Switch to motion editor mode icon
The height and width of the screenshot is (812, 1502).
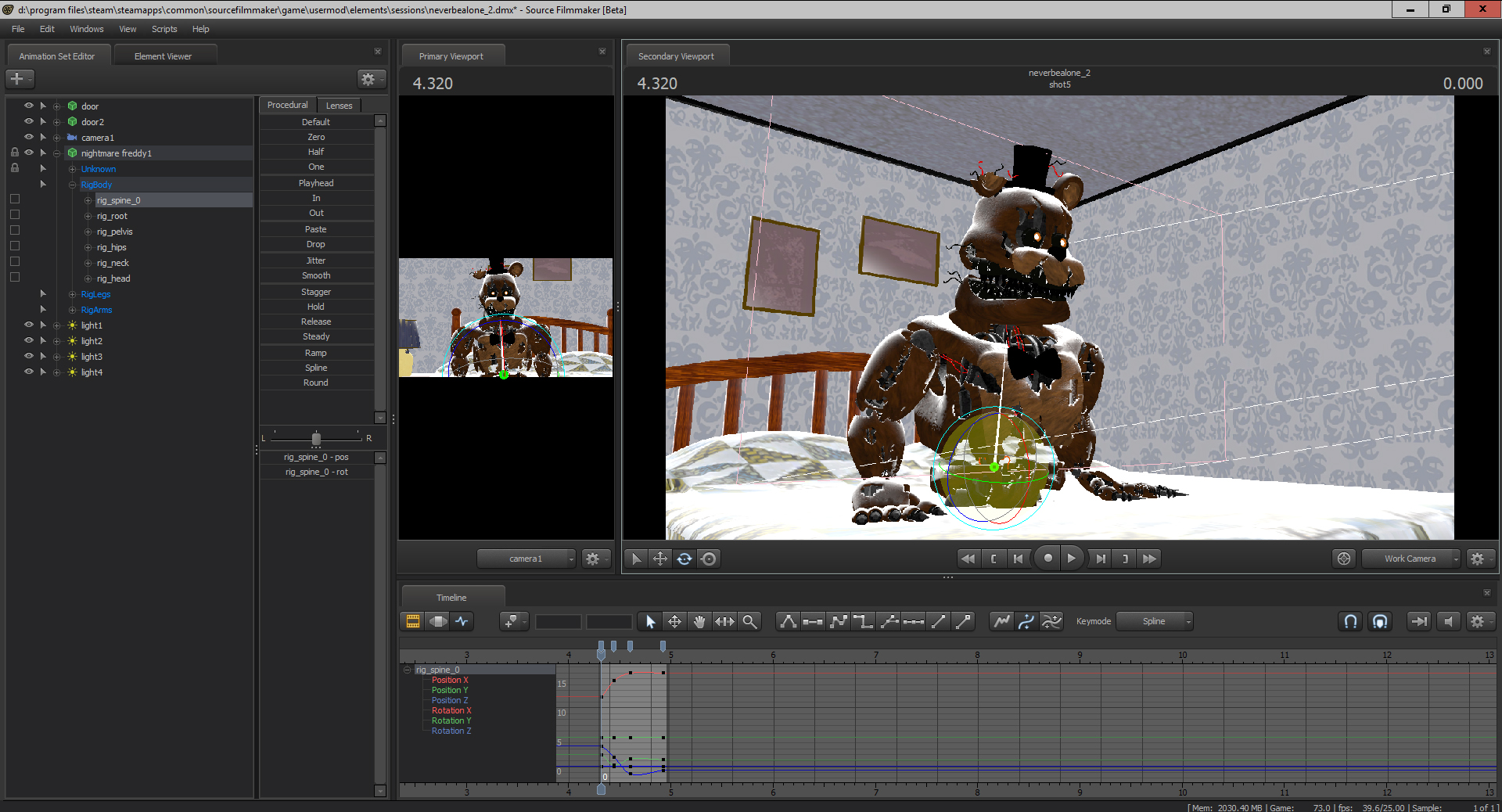point(438,621)
